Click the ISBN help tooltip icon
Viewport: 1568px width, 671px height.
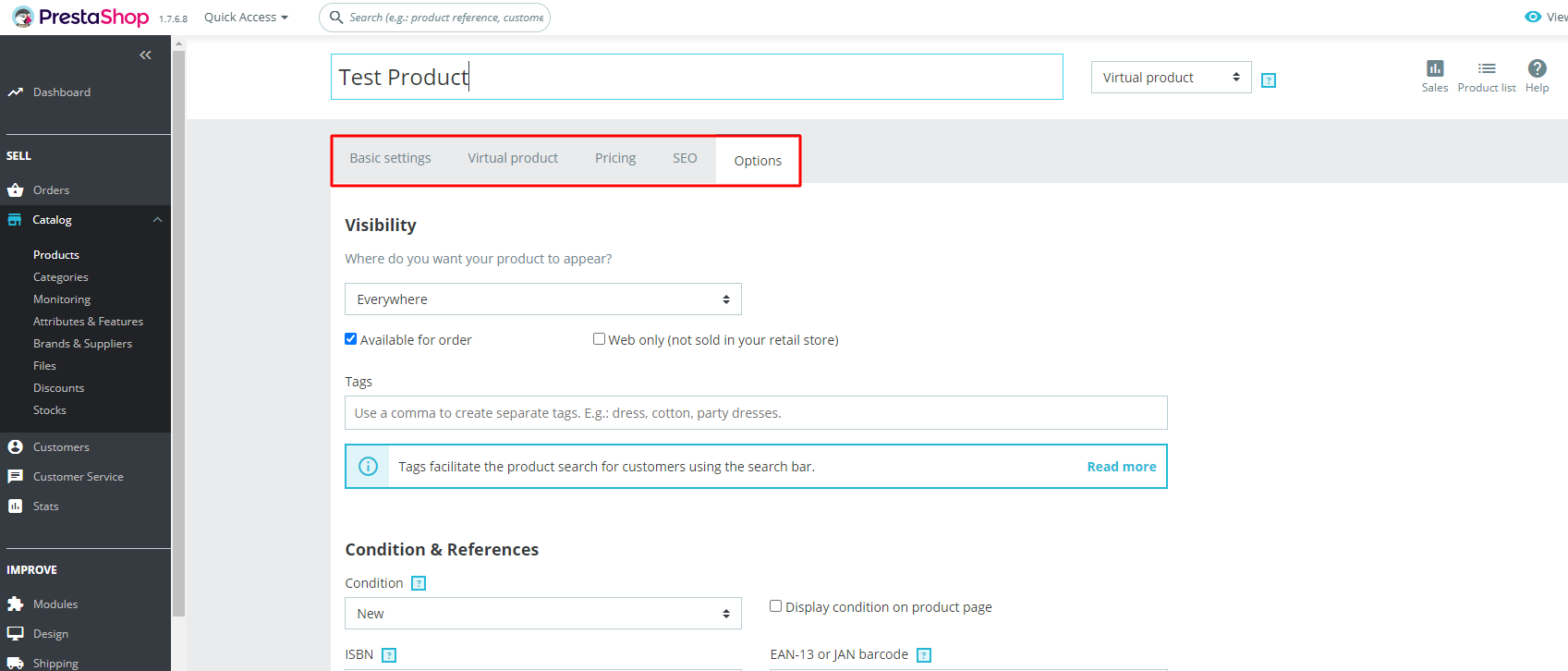point(389,655)
